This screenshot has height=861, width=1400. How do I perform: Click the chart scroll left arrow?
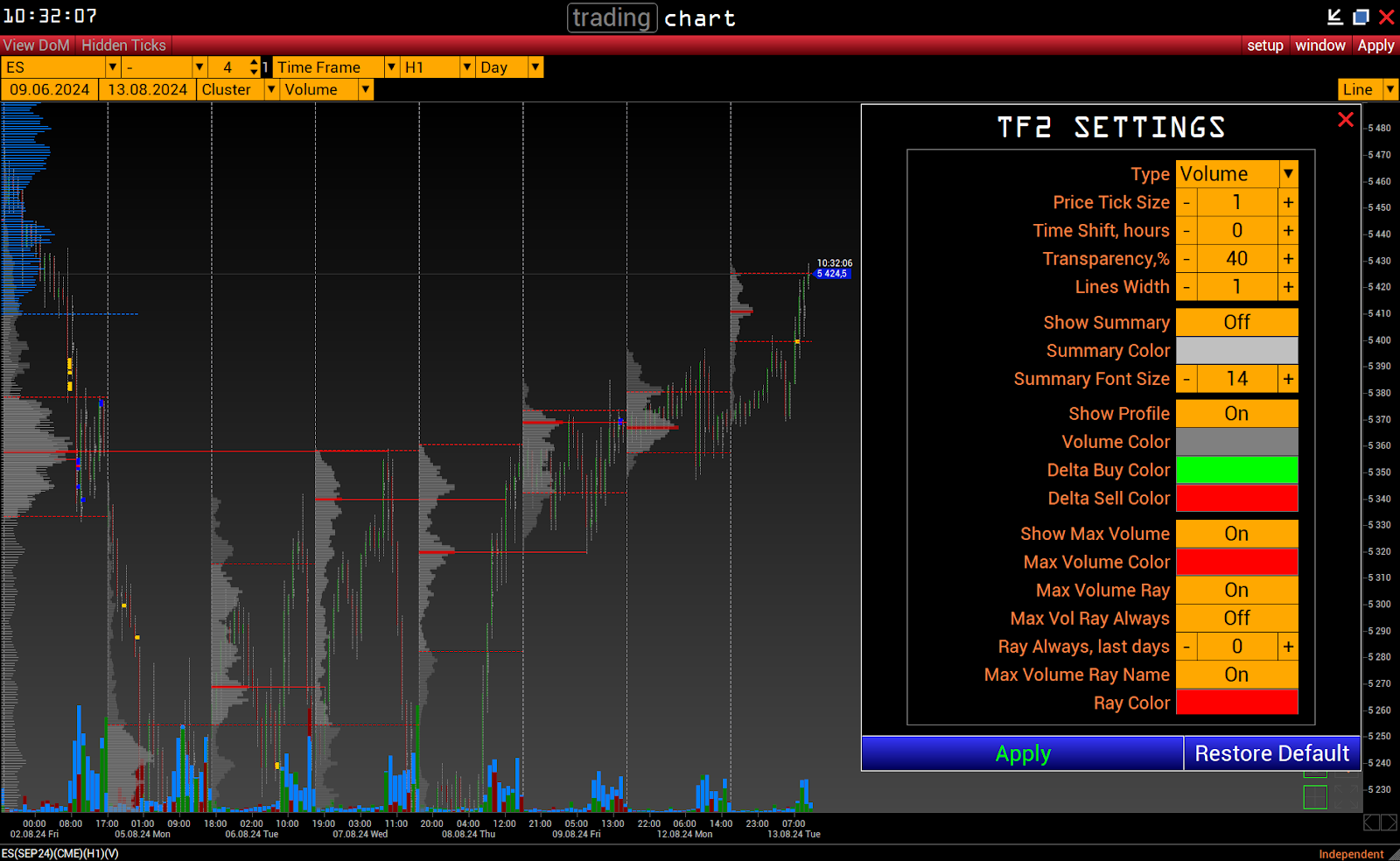(x=1371, y=822)
